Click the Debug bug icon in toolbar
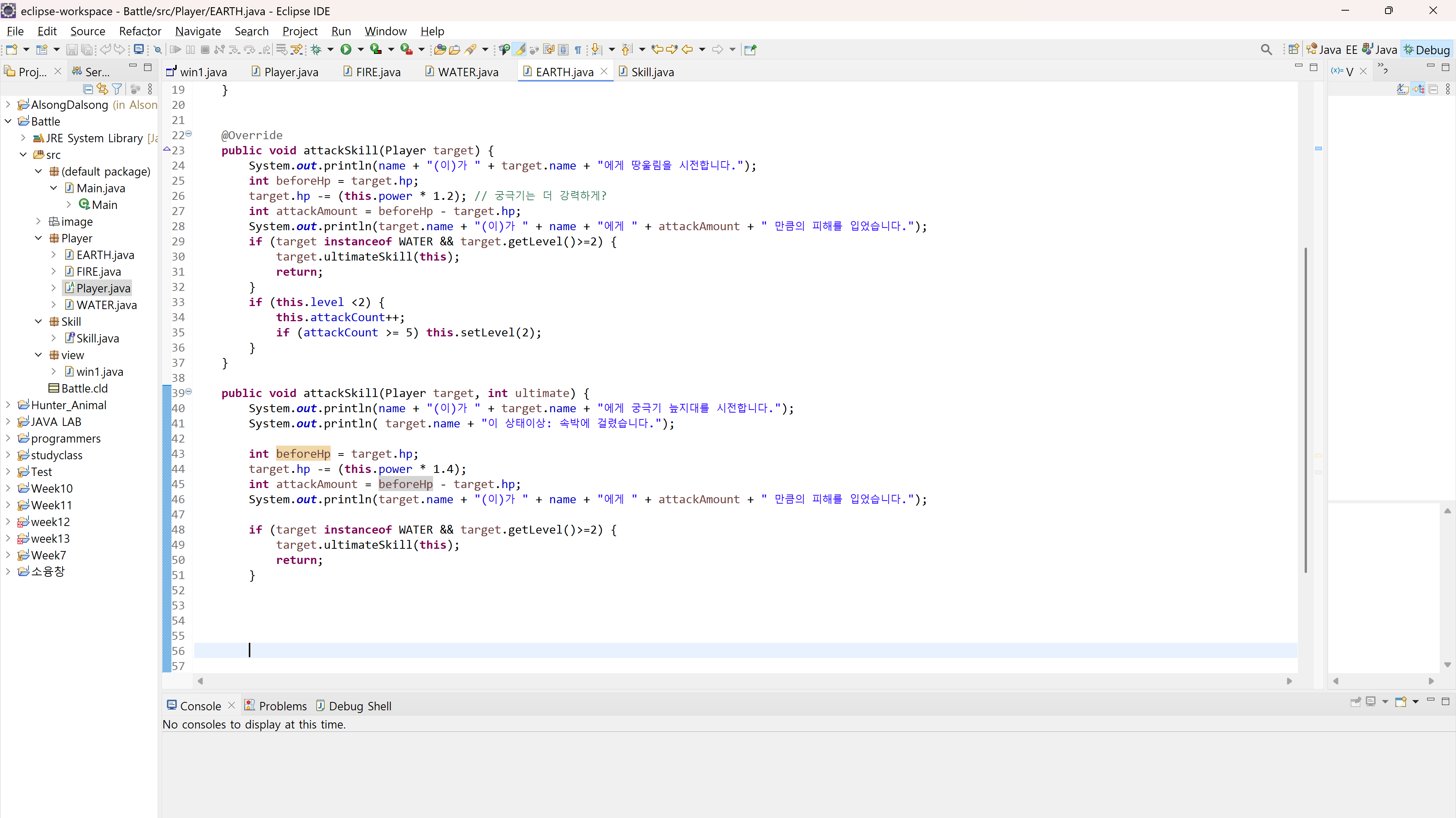 (316, 50)
